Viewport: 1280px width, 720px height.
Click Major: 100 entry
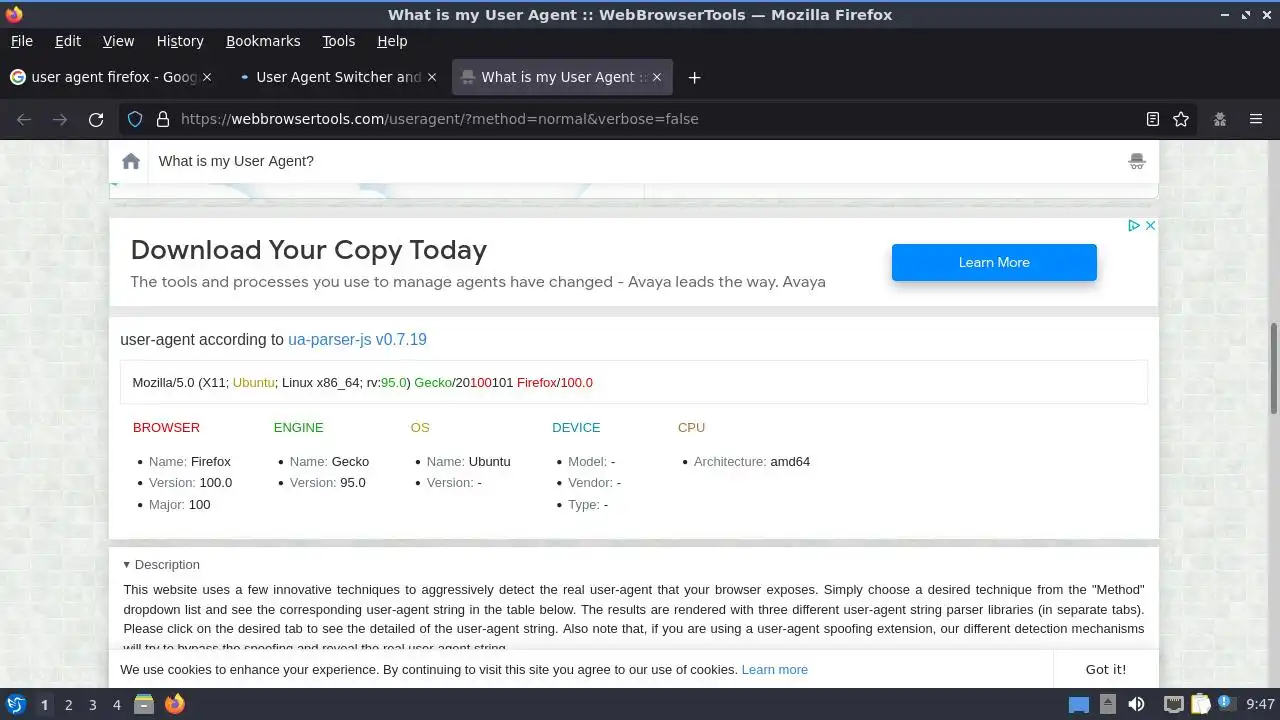[x=180, y=505]
